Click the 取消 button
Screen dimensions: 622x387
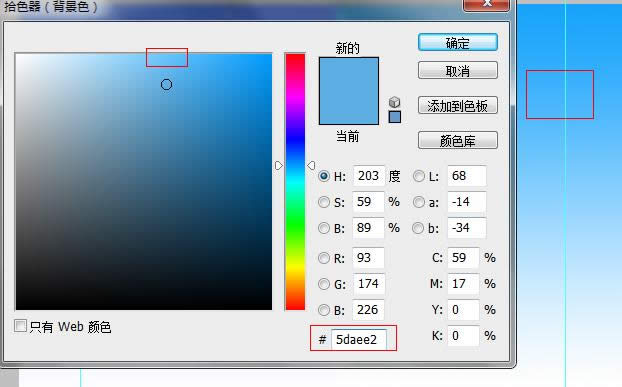click(458, 71)
